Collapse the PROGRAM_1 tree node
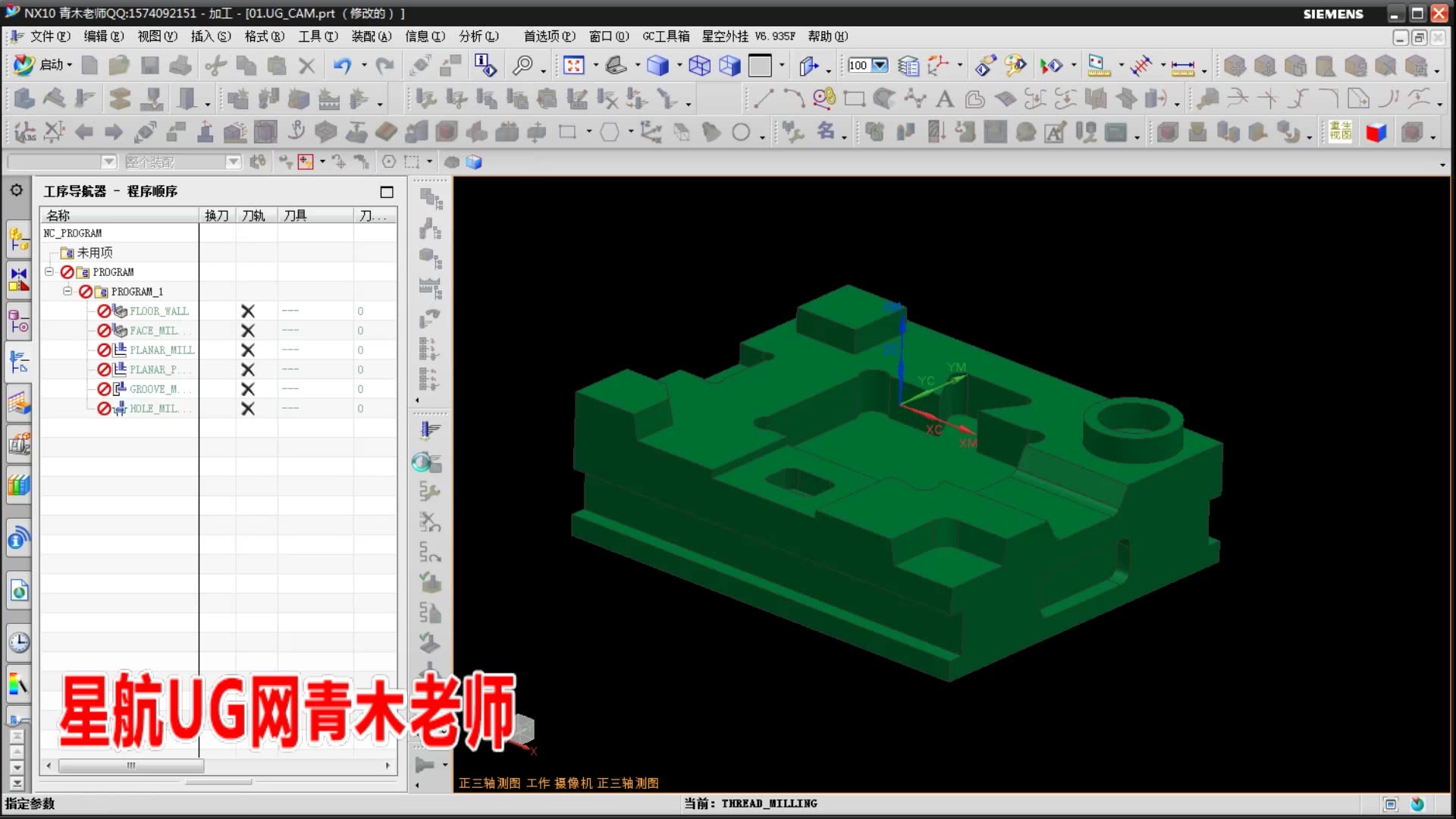Image resolution: width=1456 pixels, height=819 pixels. (67, 291)
